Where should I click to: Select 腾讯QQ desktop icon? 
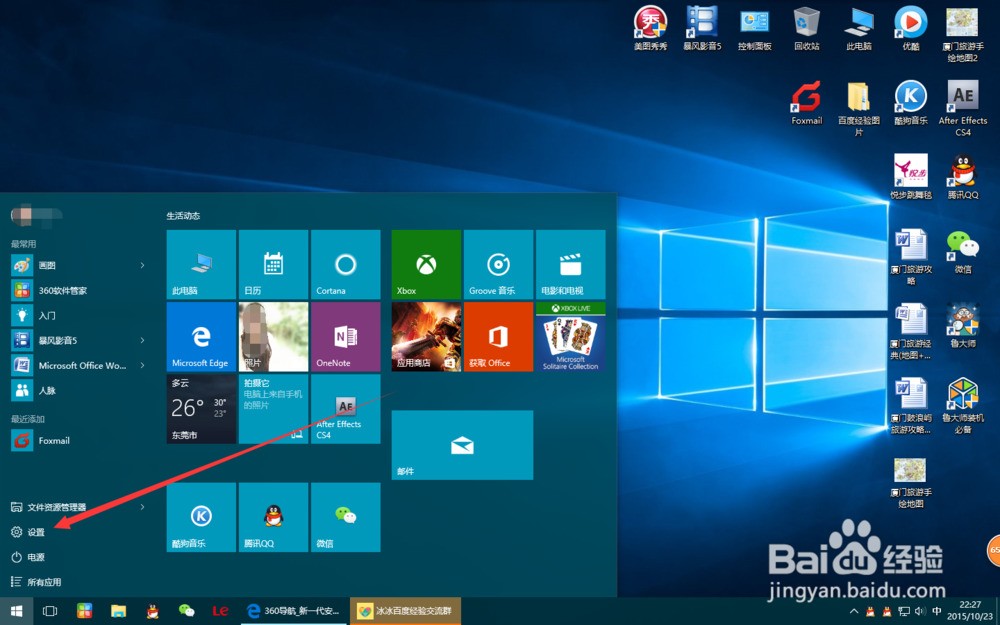[x=962, y=177]
